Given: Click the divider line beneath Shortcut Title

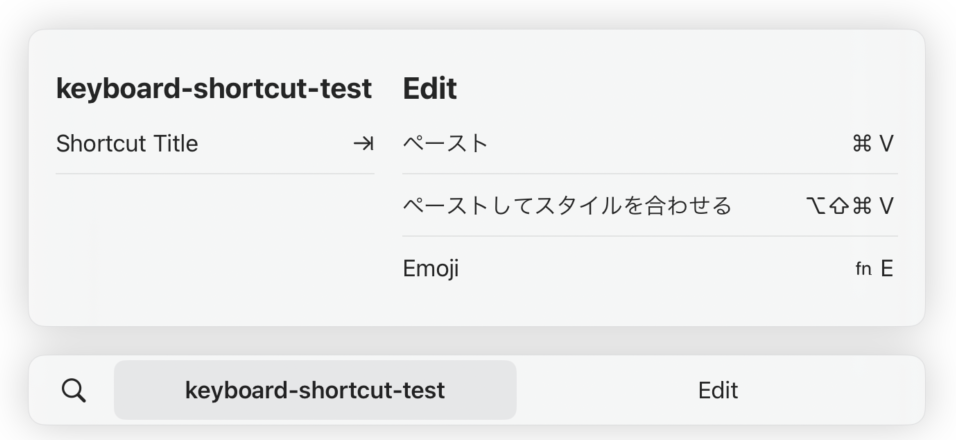Looking at the screenshot, I should tap(215, 174).
